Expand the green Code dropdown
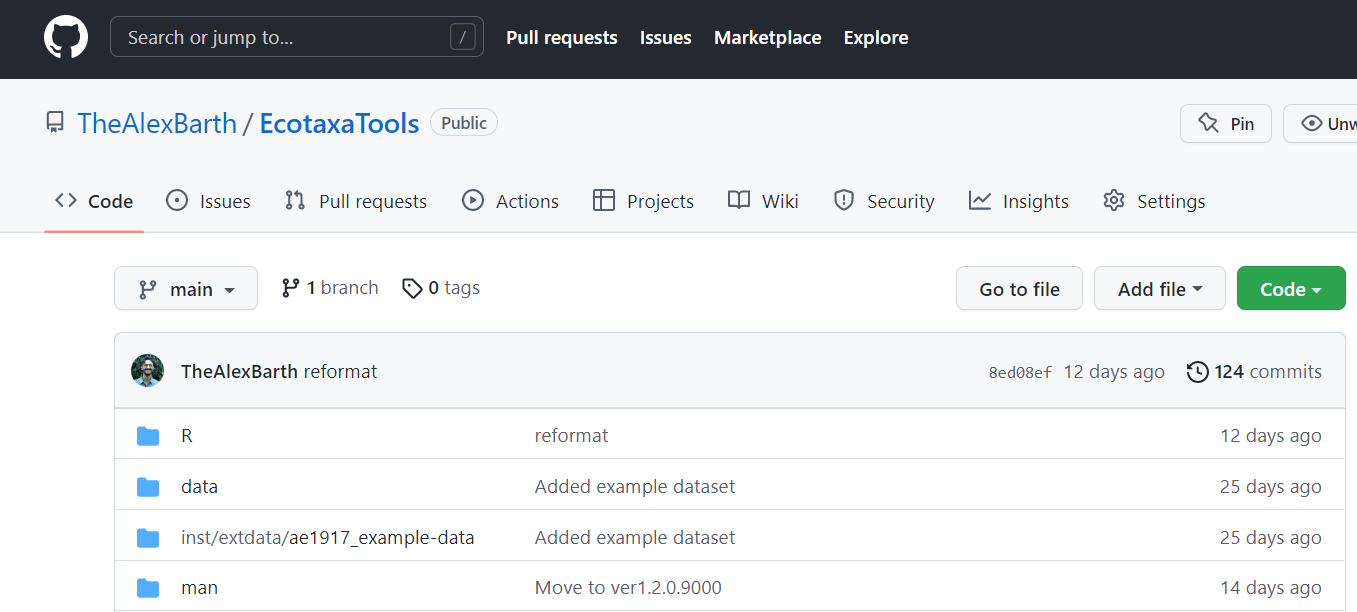 1290,289
